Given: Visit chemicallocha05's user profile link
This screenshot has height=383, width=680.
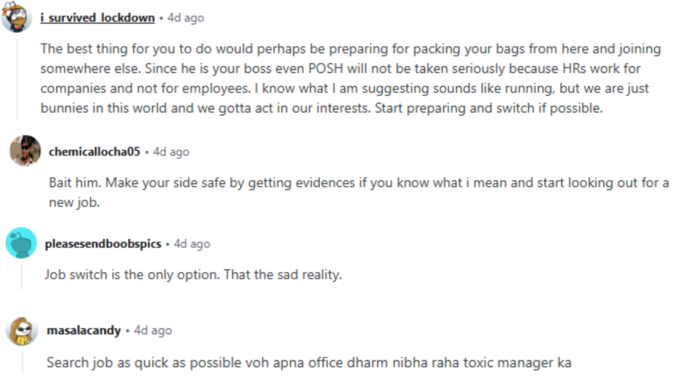Looking at the screenshot, I should (95, 152).
